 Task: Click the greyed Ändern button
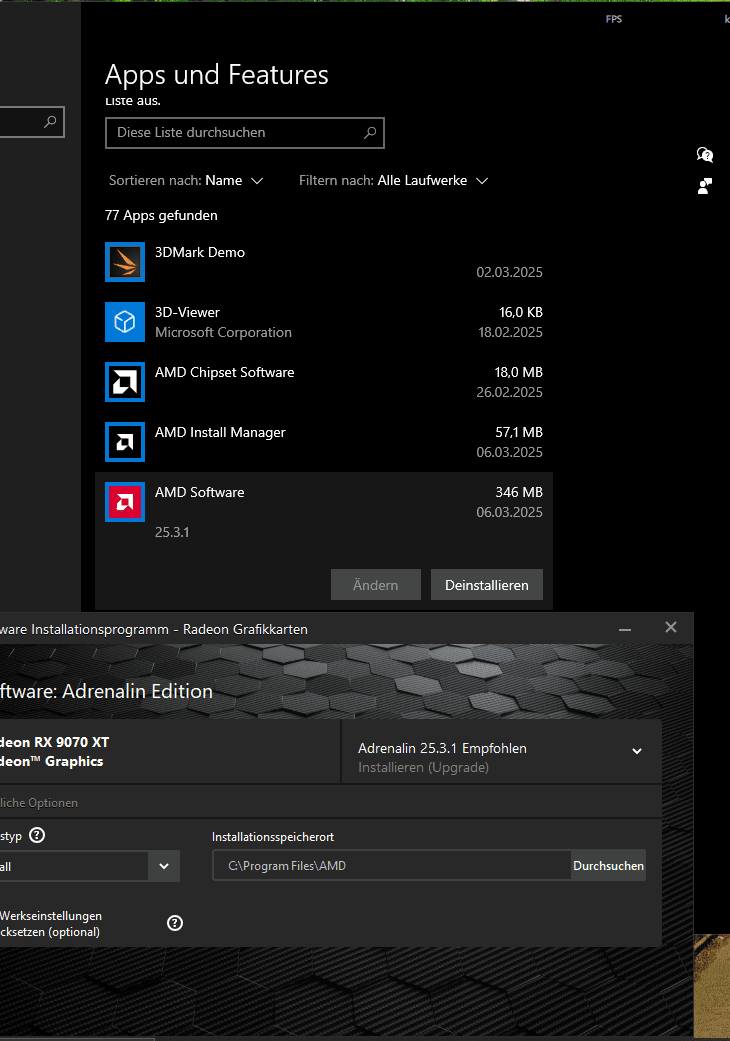376,585
